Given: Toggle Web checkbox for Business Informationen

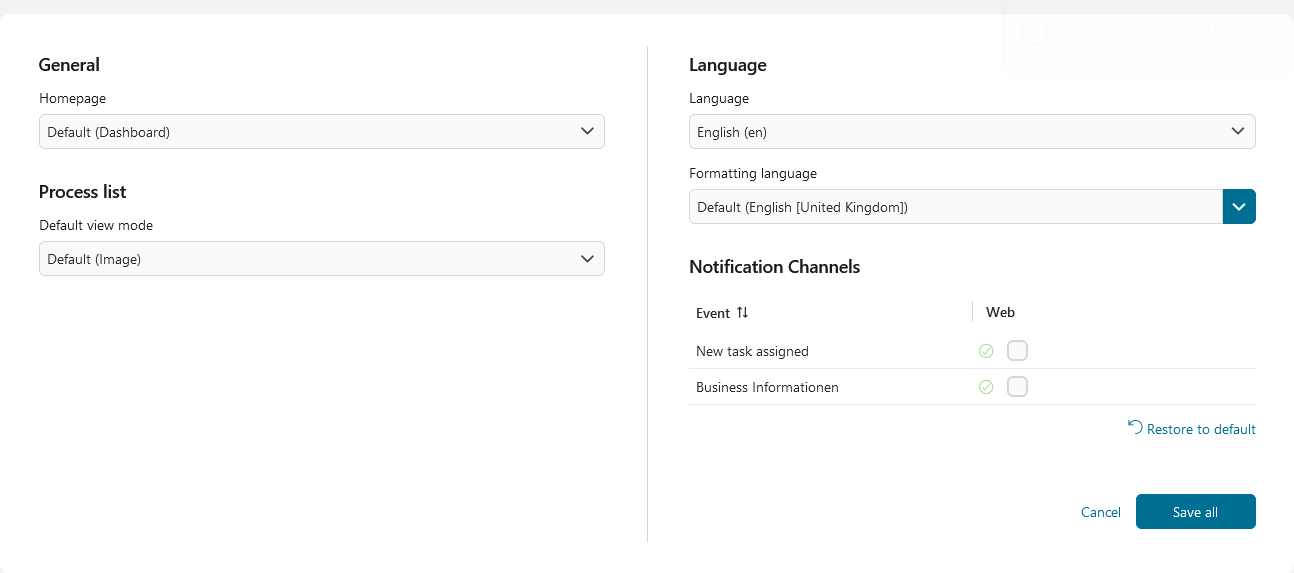Looking at the screenshot, I should [x=1017, y=387].
